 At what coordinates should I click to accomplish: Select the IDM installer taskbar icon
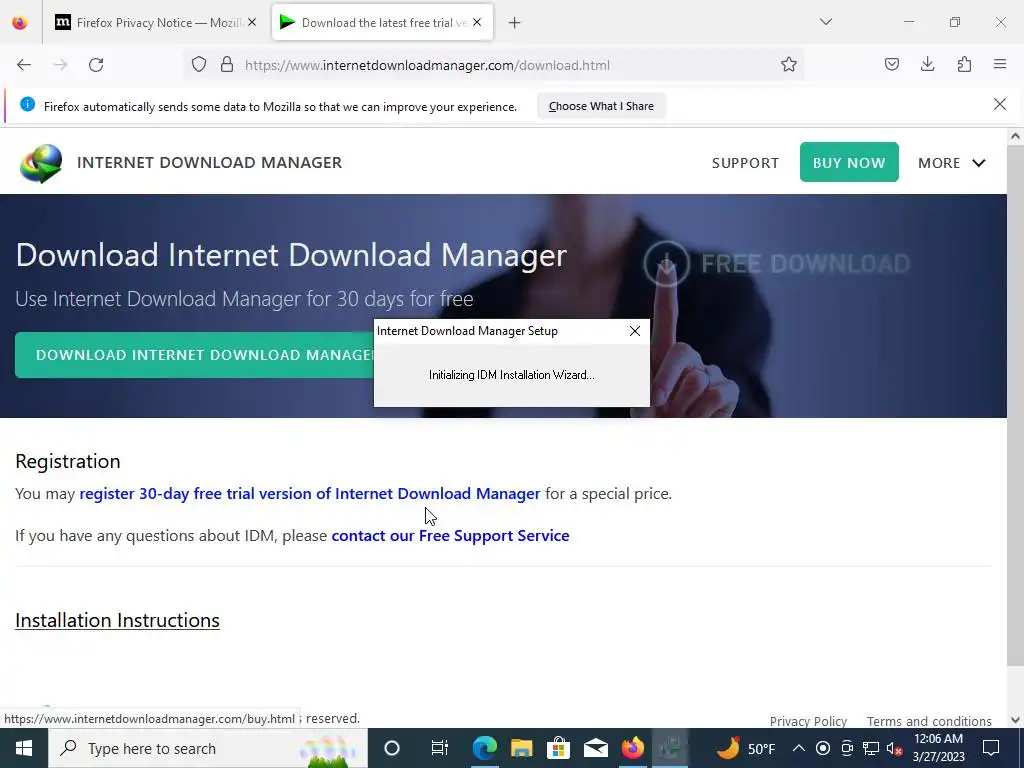(669, 748)
